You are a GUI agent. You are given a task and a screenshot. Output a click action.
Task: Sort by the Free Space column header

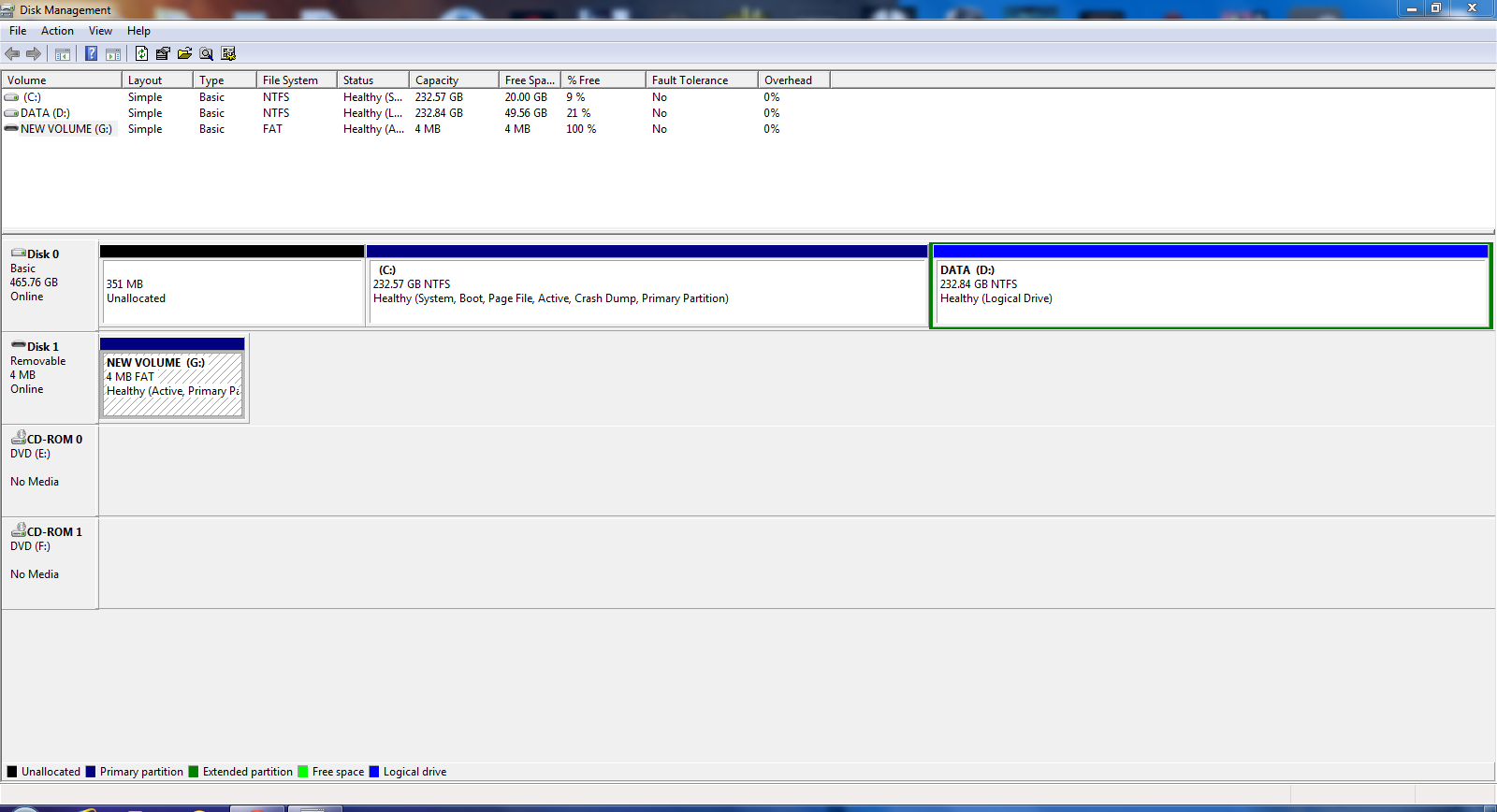[530, 80]
